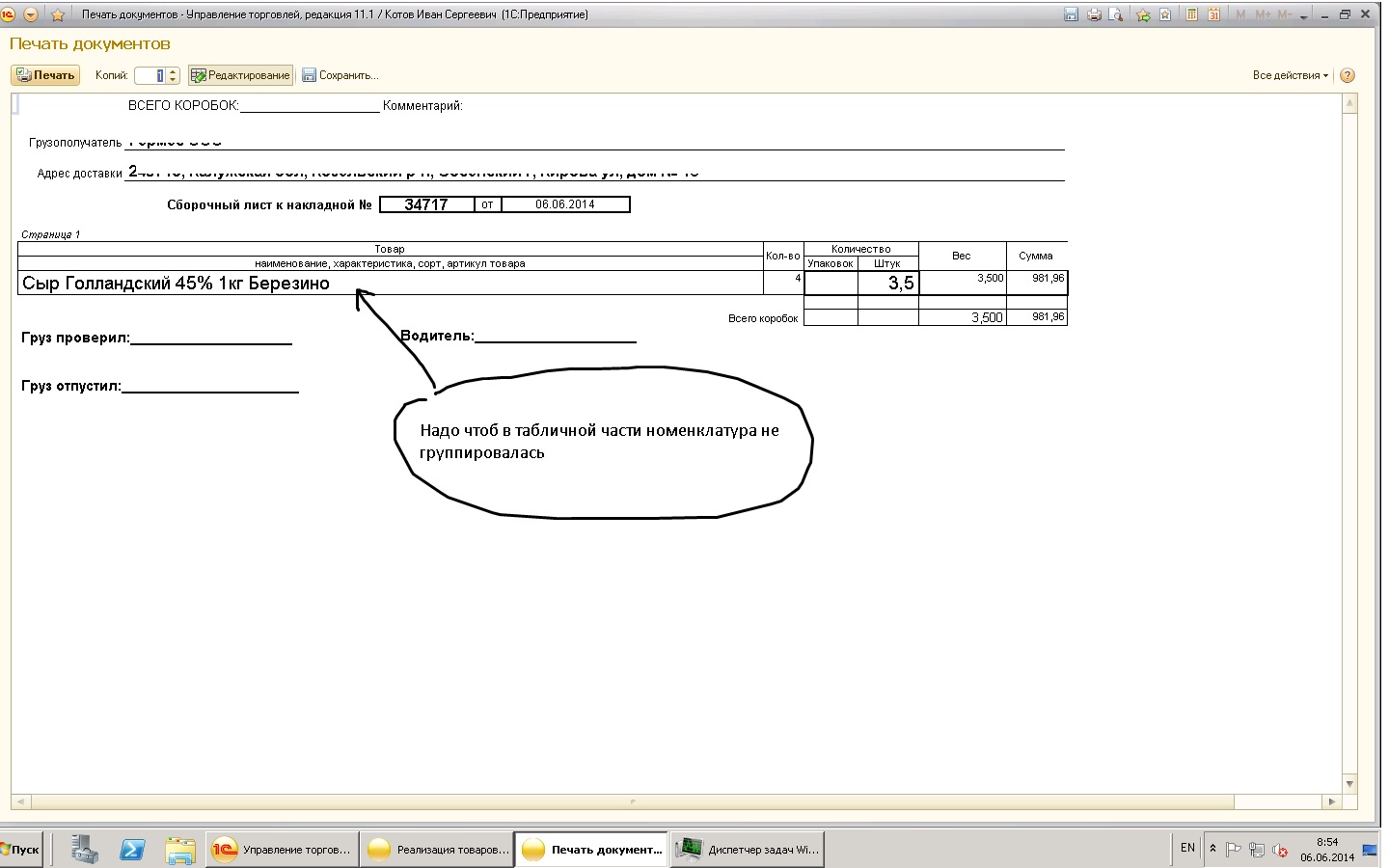The width and height of the screenshot is (1389, 868).
Task: Click into the Копий input field
Action: pos(150,75)
